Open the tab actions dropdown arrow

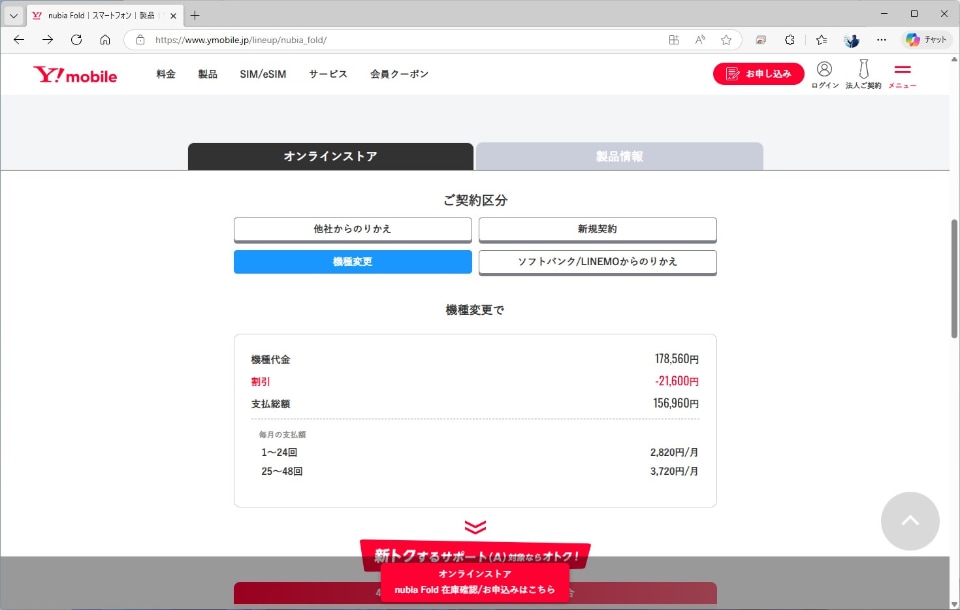(13, 15)
